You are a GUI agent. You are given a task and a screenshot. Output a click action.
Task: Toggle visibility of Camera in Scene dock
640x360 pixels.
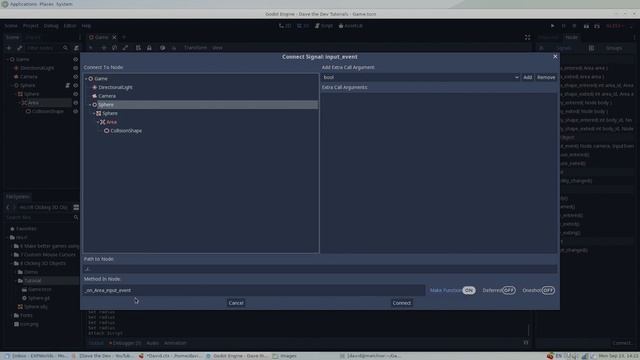click(76, 76)
